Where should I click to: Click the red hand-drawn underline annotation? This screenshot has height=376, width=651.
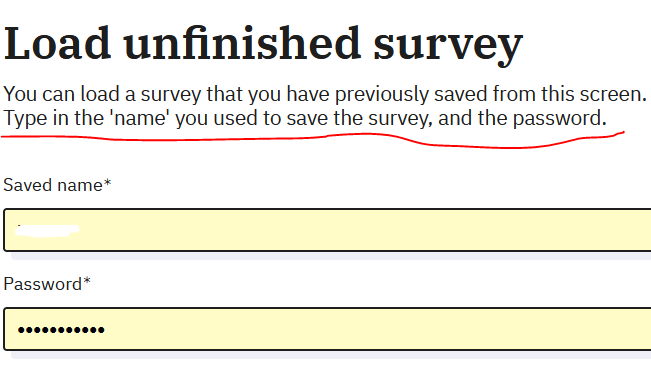(313, 140)
